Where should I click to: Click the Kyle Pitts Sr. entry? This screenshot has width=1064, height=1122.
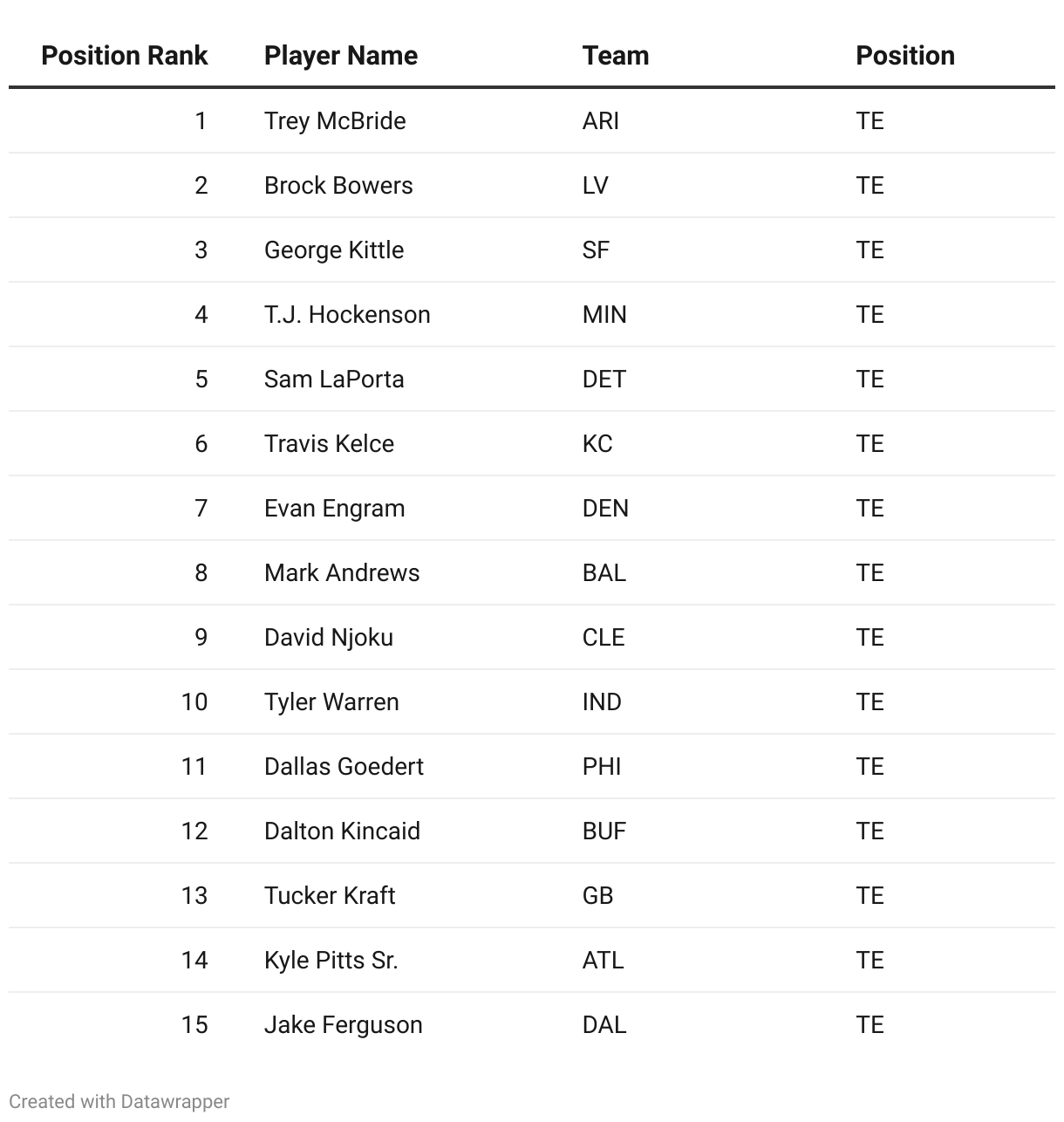tap(331, 960)
